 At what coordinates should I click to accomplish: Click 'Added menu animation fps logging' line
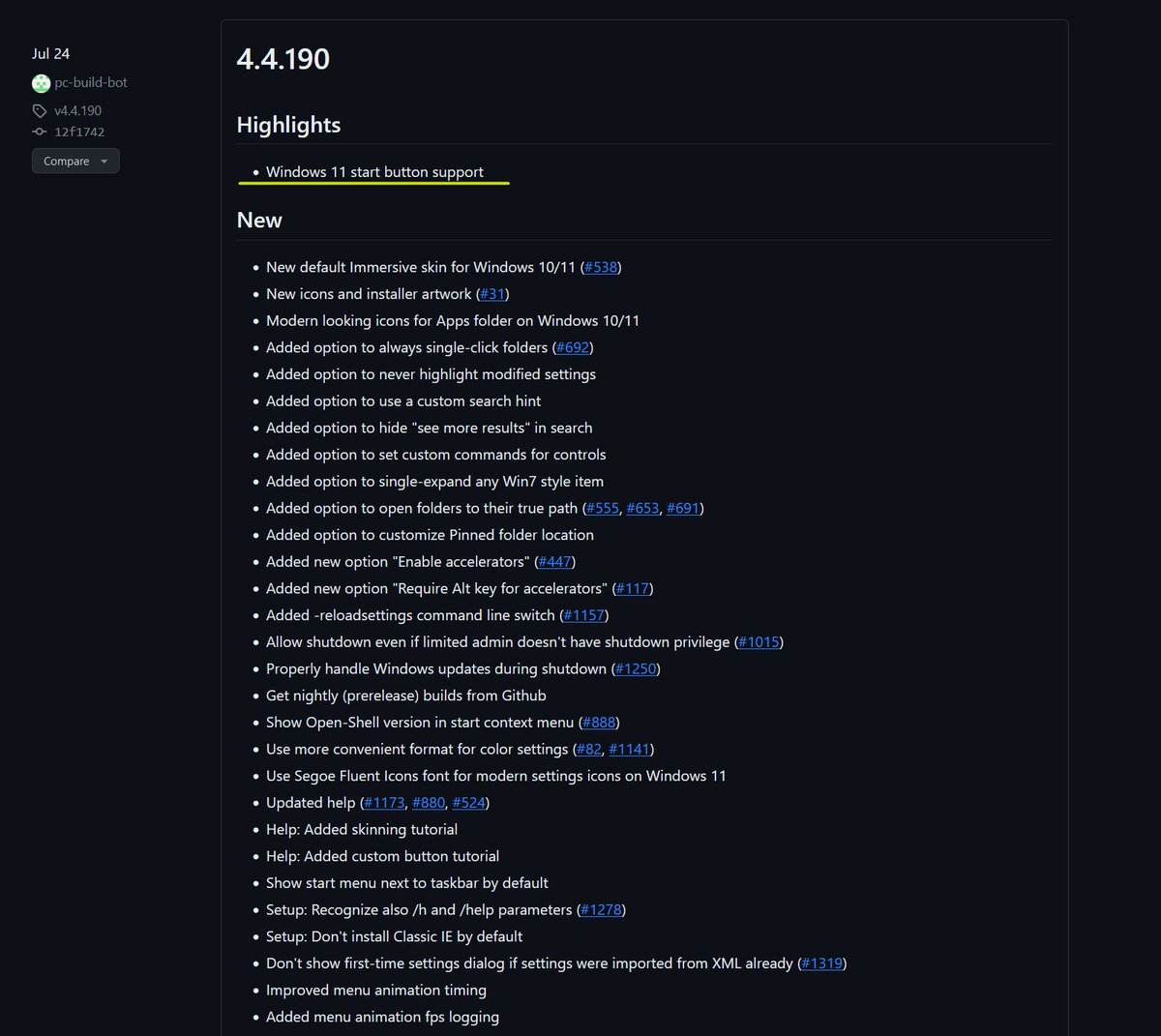[x=382, y=1017]
